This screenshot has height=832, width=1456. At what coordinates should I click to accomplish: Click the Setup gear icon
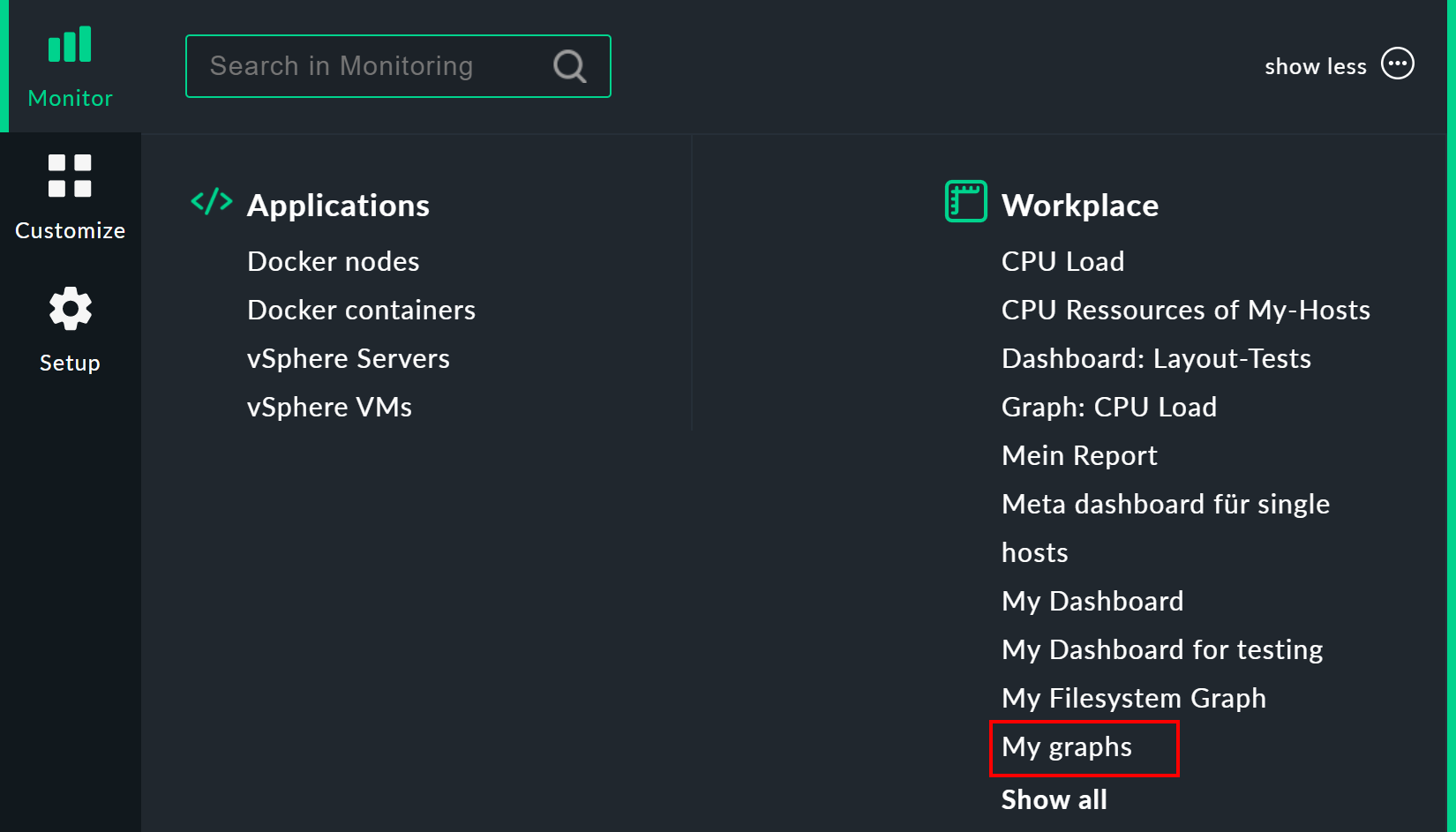[70, 308]
